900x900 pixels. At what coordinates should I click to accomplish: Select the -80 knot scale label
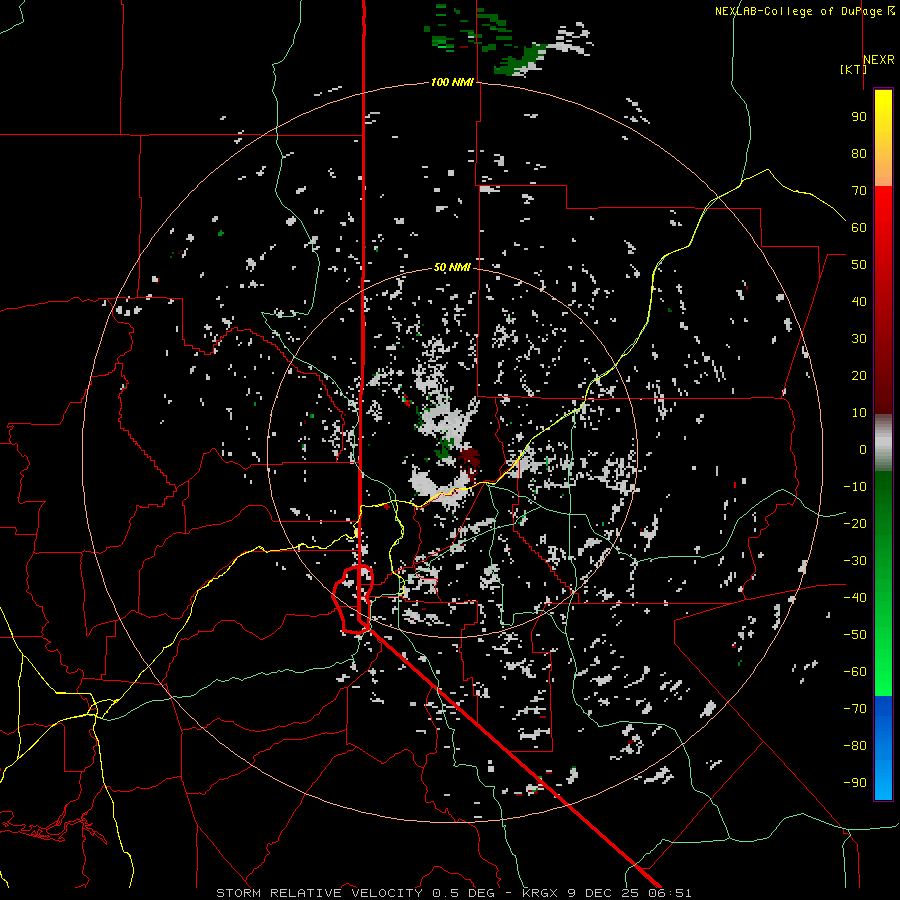point(855,746)
